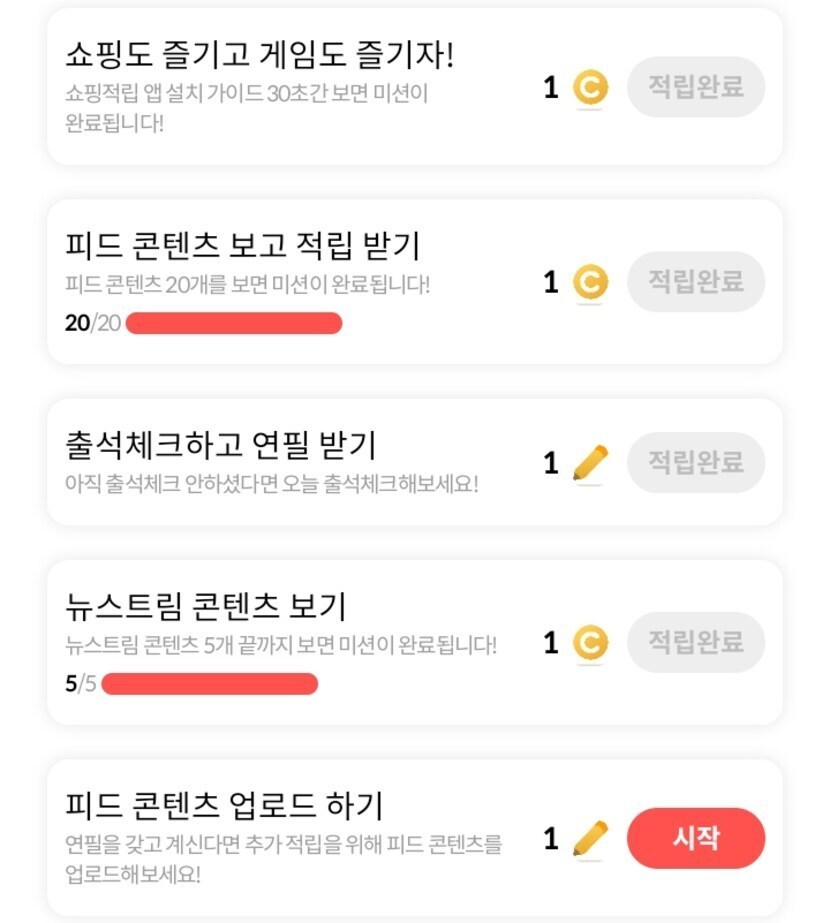
Task: Click the 5/5 red progress bar
Action: [x=210, y=684]
